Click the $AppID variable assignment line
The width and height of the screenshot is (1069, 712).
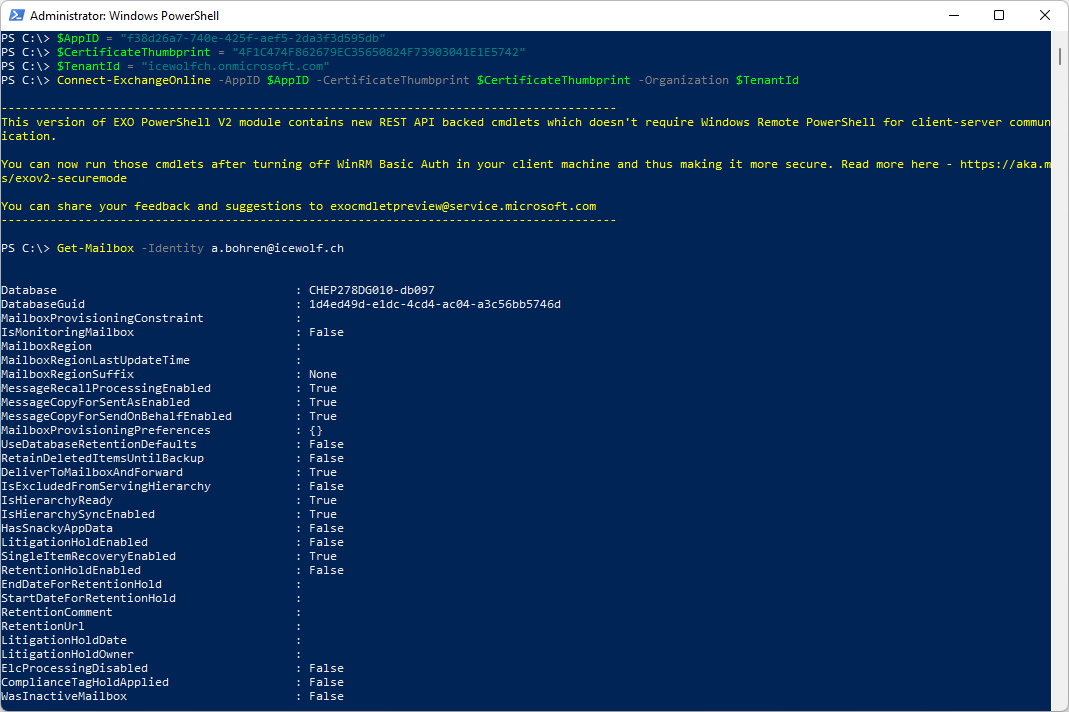point(194,38)
